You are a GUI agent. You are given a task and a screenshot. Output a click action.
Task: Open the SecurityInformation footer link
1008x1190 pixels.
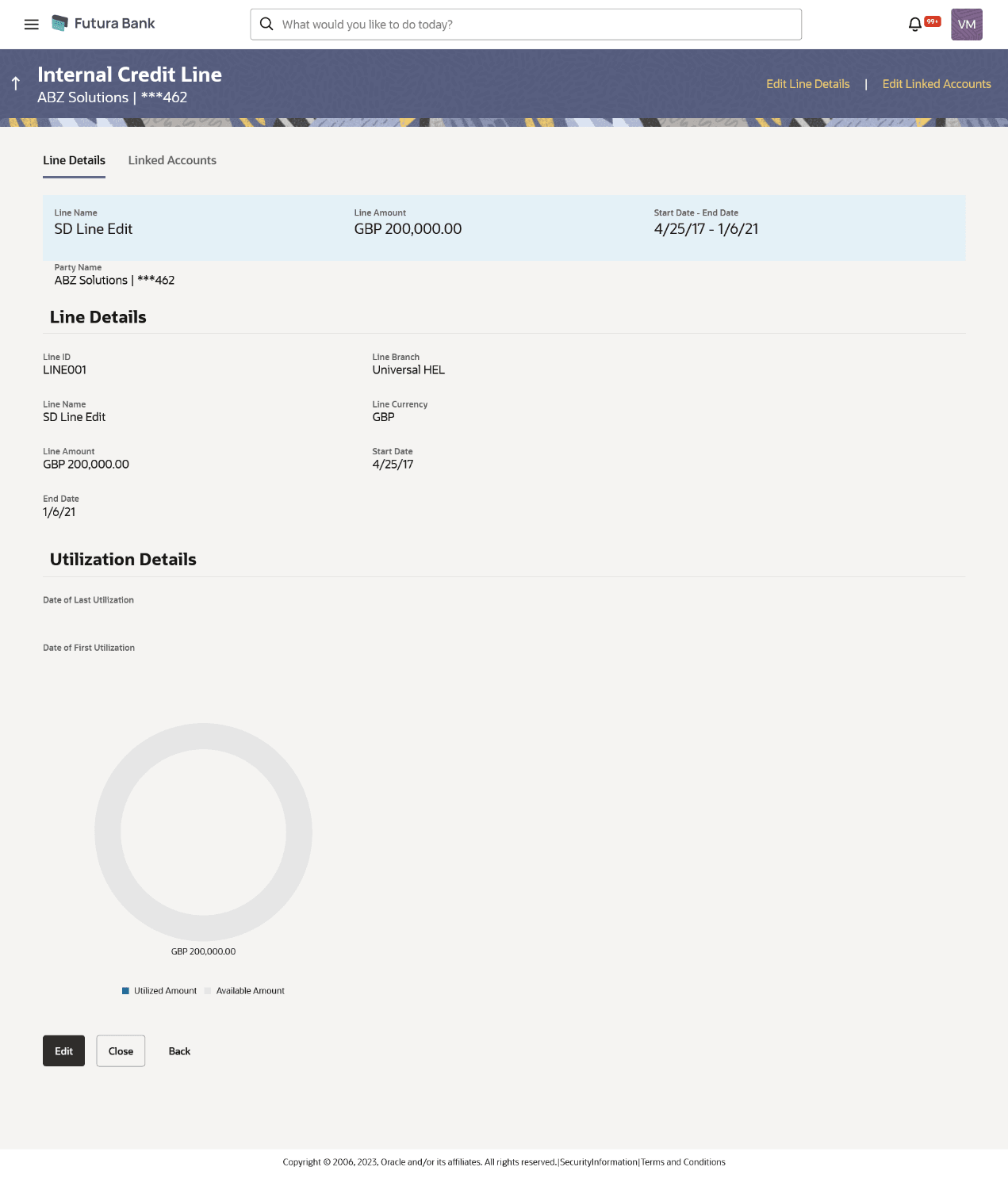[x=599, y=1162]
